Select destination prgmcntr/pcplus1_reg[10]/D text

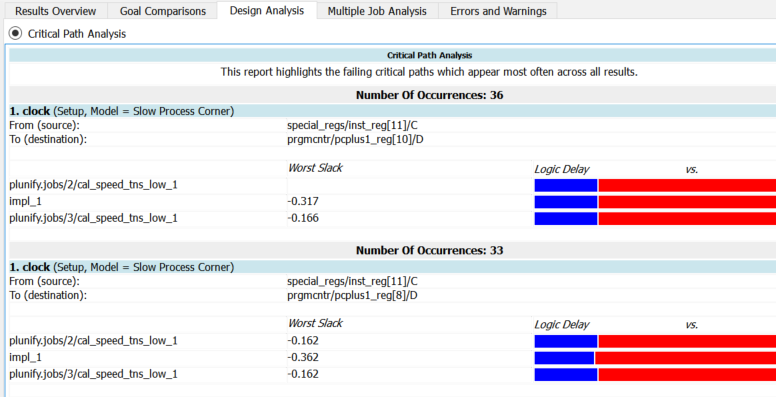355,140
